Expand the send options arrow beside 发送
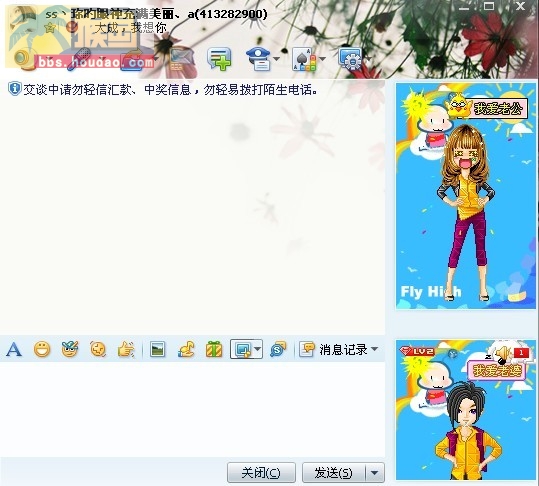 point(375,473)
